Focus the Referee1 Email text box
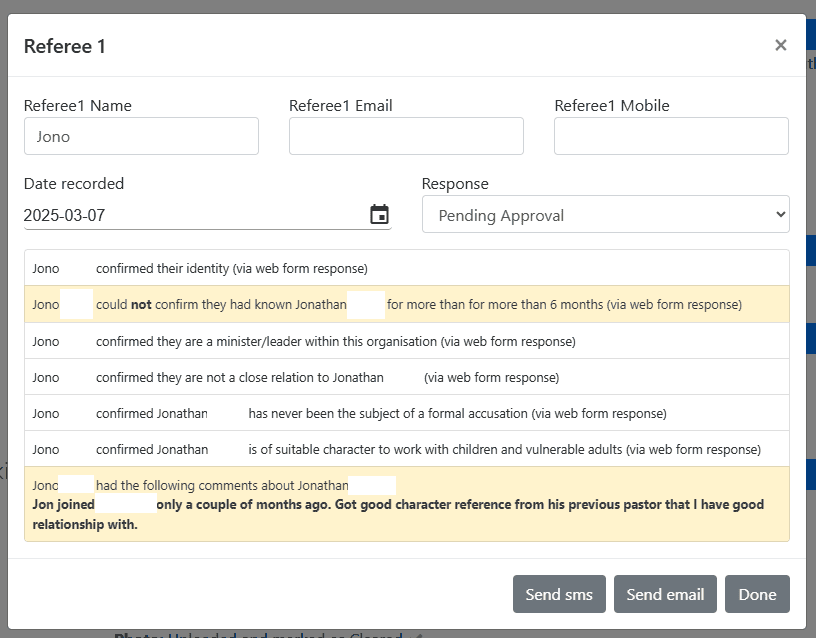The width and height of the screenshot is (816, 638). [x=406, y=136]
